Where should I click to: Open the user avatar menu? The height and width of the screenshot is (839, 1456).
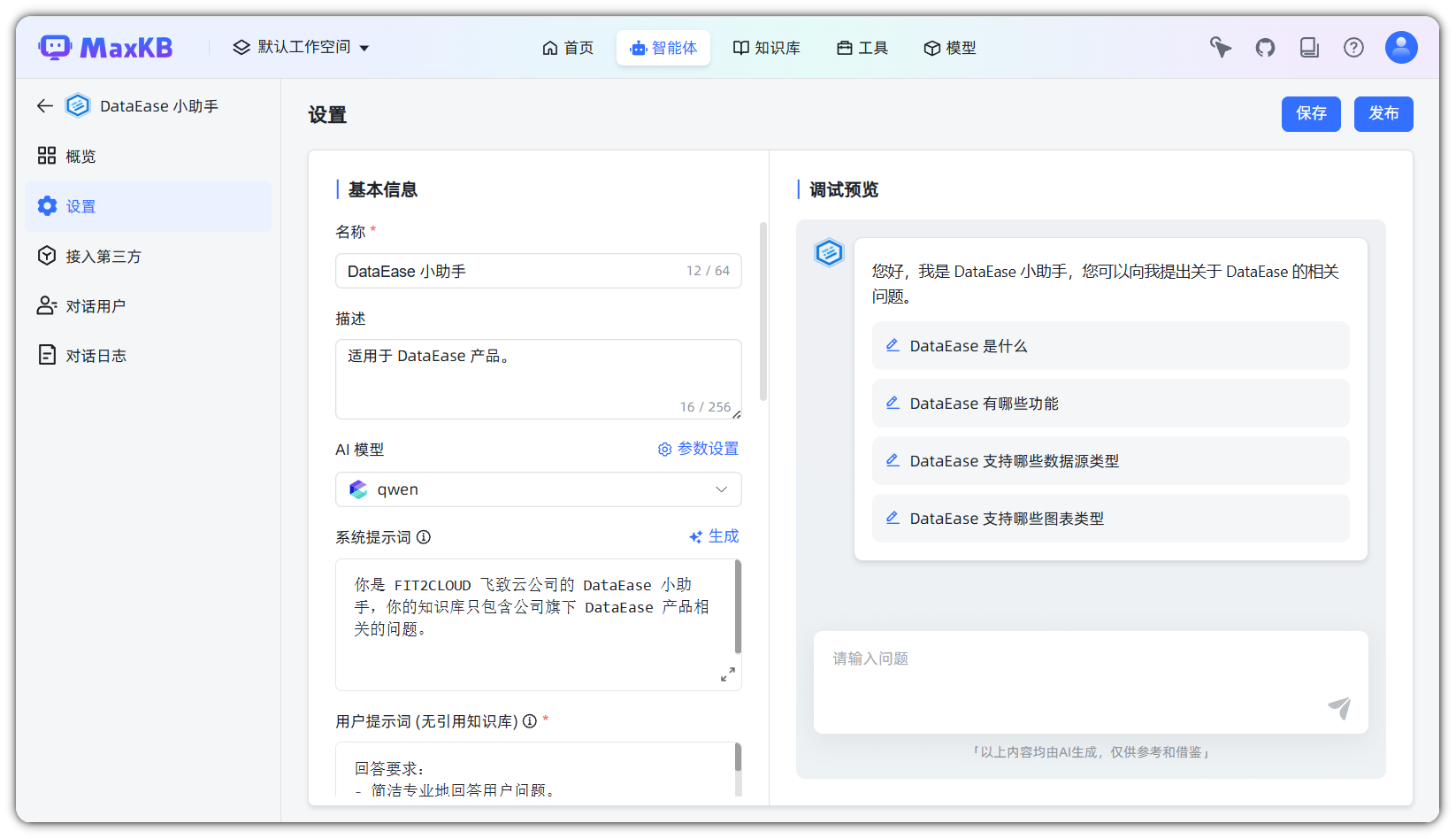tap(1401, 47)
